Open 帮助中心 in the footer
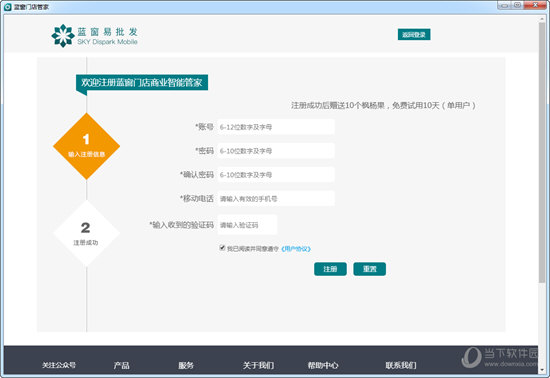The height and width of the screenshot is (378, 550). [323, 365]
